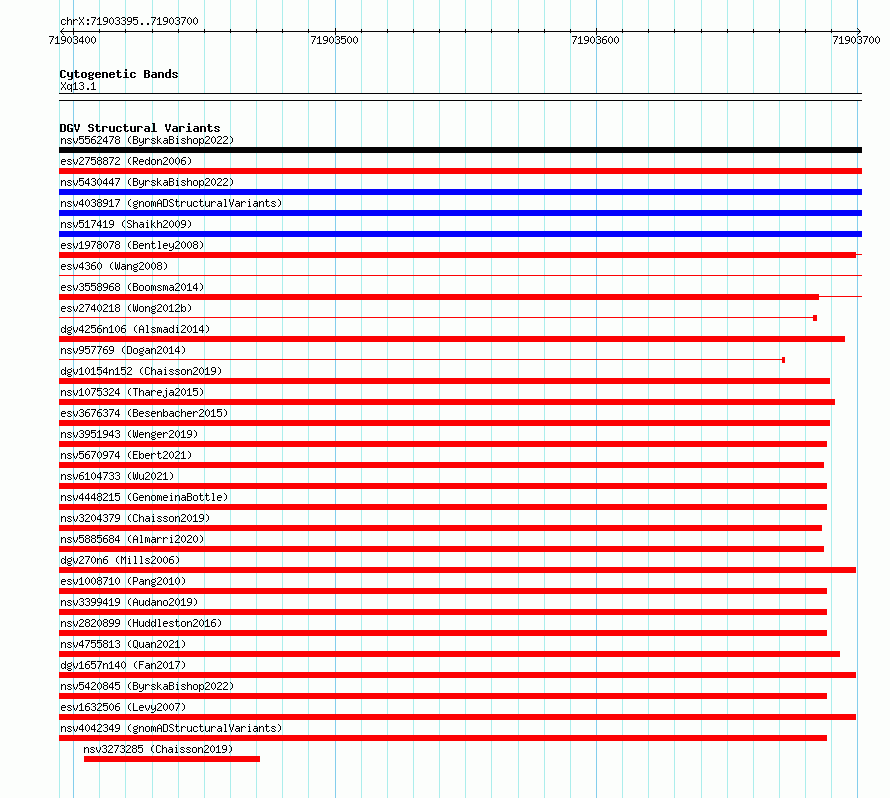Select nsv4038917 (gnomADStructuralVariants) label
Viewport: 890px width, 798px height.
coord(171,203)
